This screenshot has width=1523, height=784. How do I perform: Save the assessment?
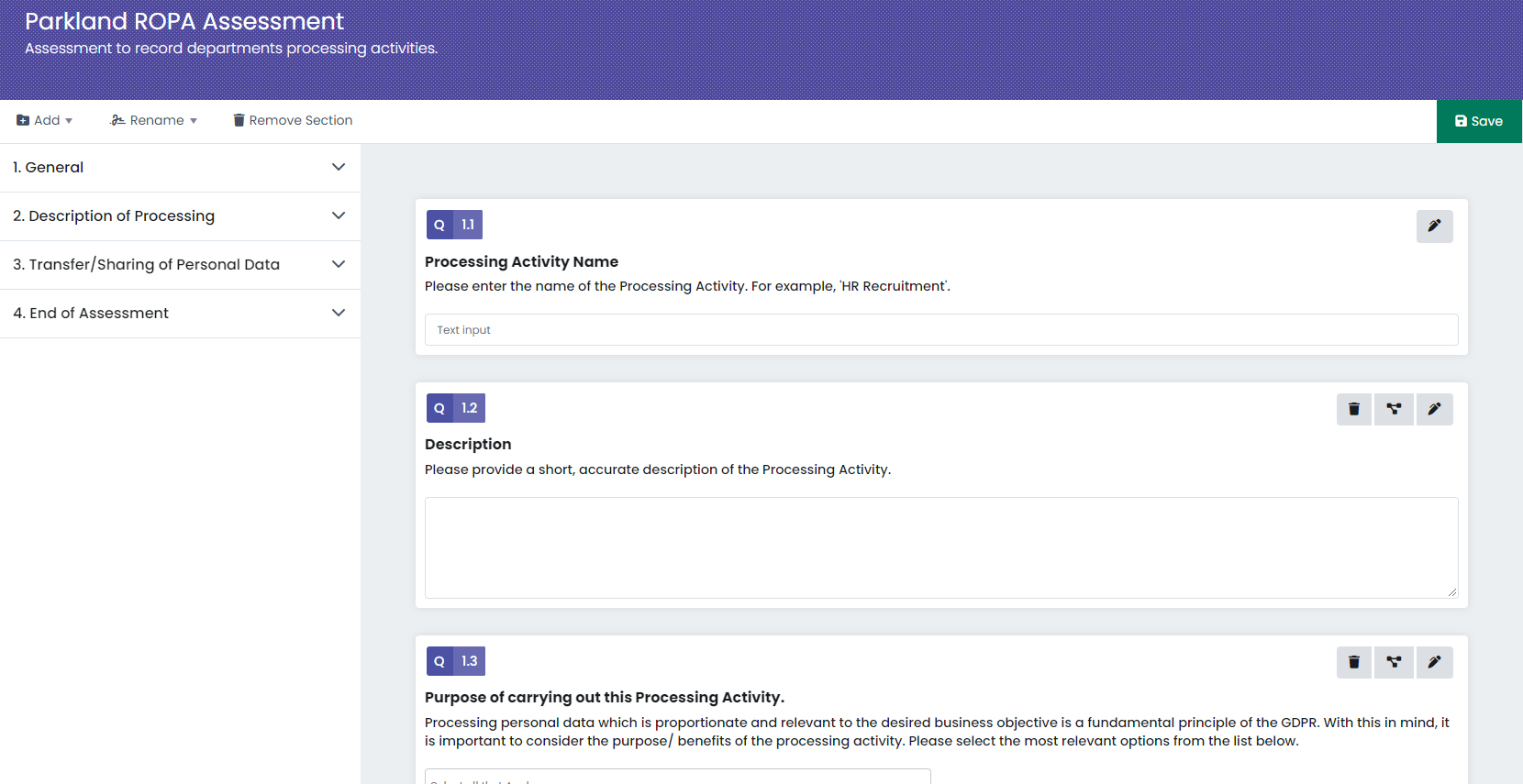tap(1478, 121)
